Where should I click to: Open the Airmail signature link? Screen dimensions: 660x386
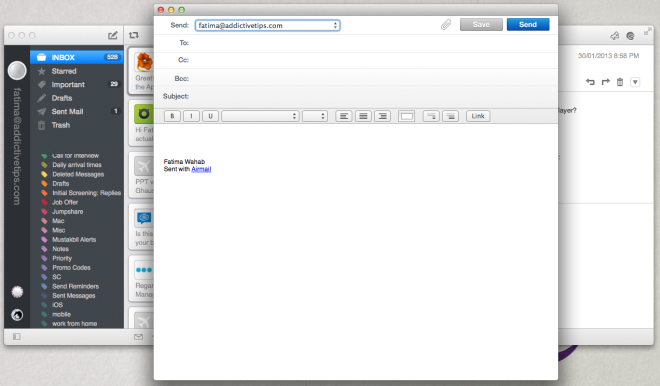pyautogui.click(x=201, y=169)
